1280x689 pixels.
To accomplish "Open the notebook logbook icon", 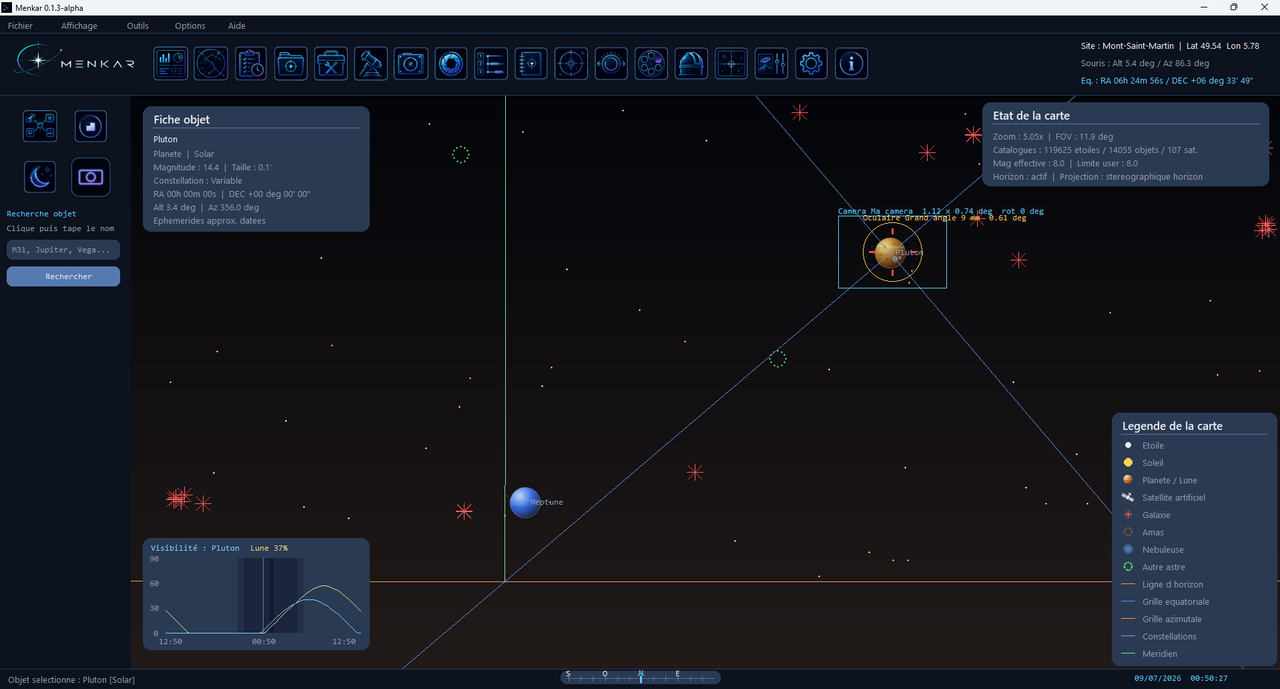I will click(531, 64).
